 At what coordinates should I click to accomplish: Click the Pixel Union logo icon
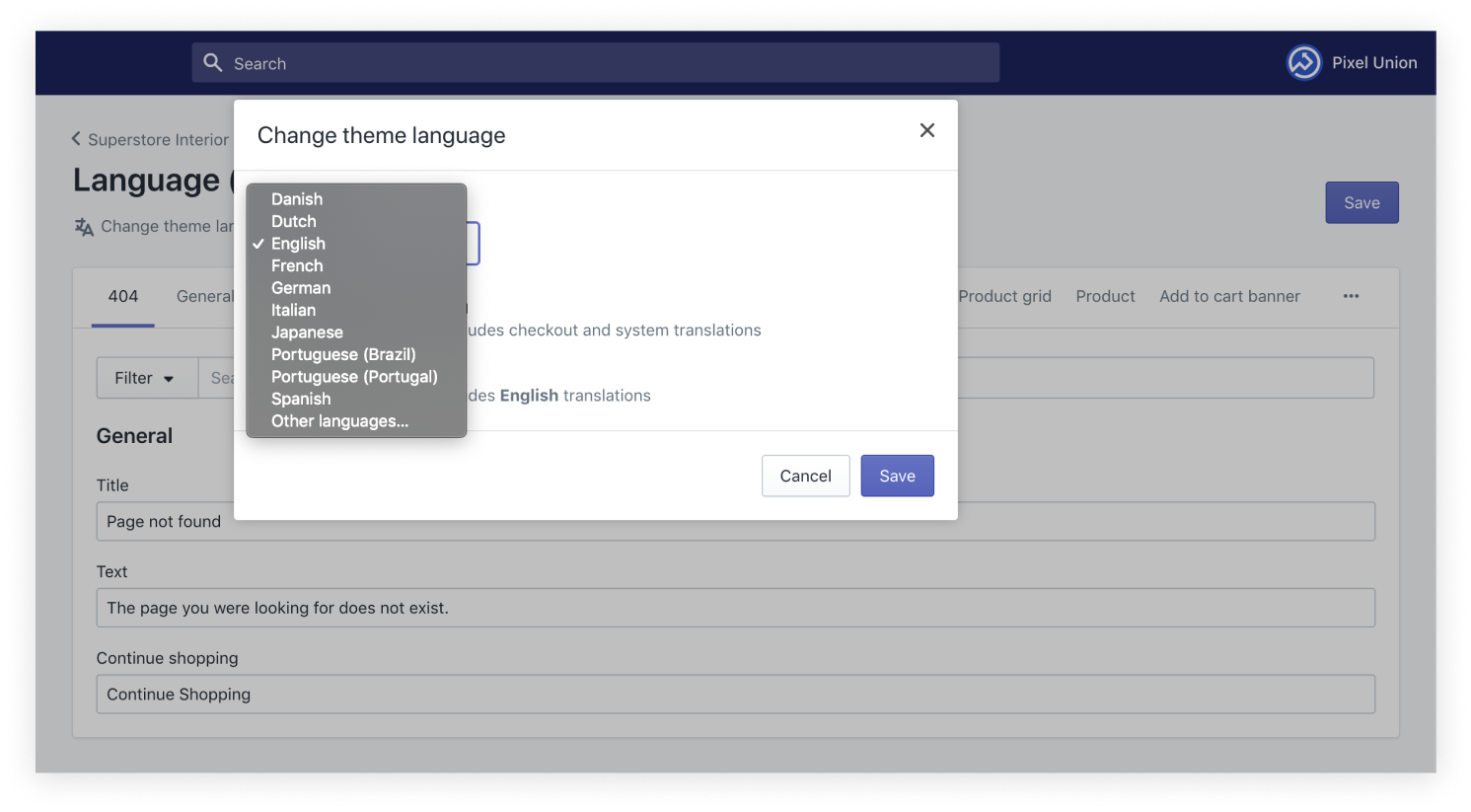(1303, 62)
